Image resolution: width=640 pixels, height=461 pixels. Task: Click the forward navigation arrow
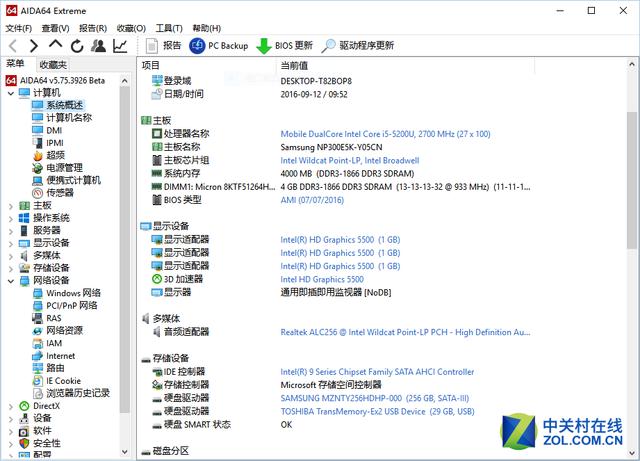coord(34,46)
